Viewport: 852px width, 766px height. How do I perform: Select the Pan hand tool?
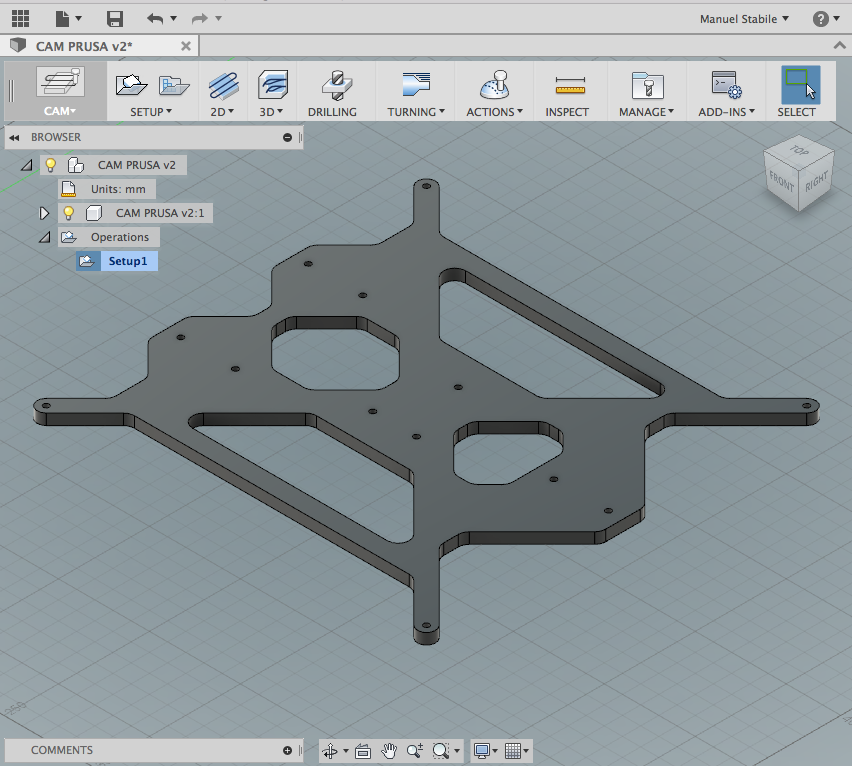pos(389,751)
